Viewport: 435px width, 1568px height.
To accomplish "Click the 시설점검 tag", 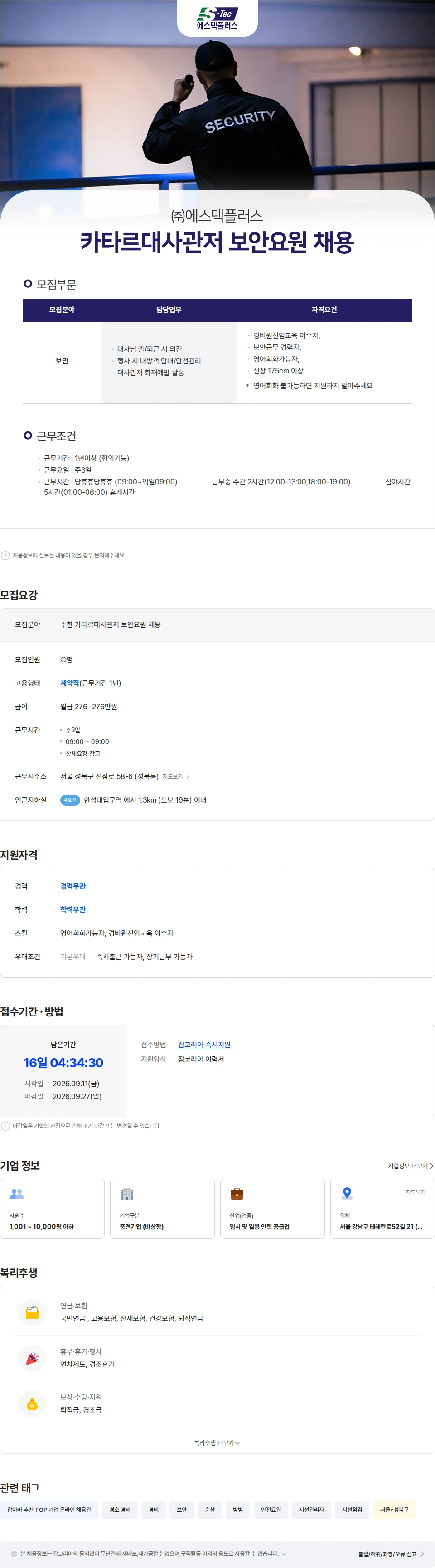I will pos(352,1510).
